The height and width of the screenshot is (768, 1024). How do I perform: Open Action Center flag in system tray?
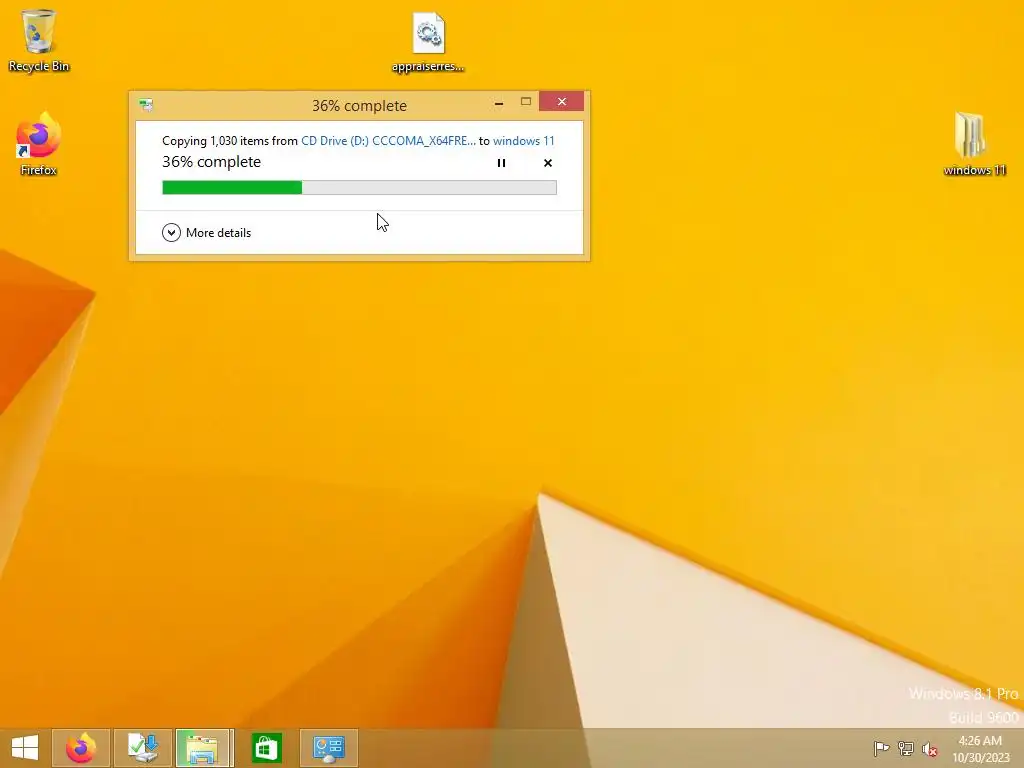pos(881,748)
